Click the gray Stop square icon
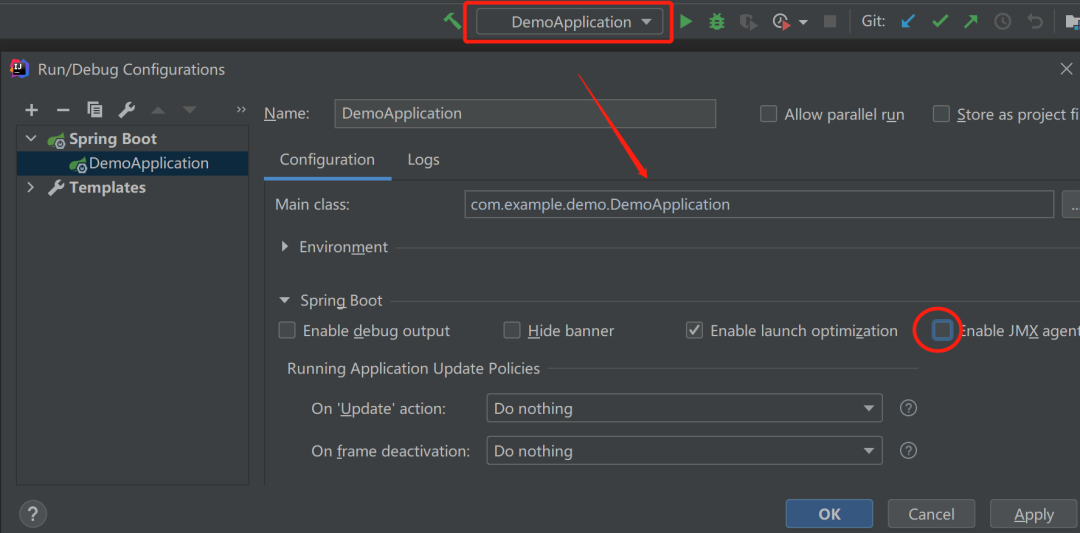 point(830,22)
